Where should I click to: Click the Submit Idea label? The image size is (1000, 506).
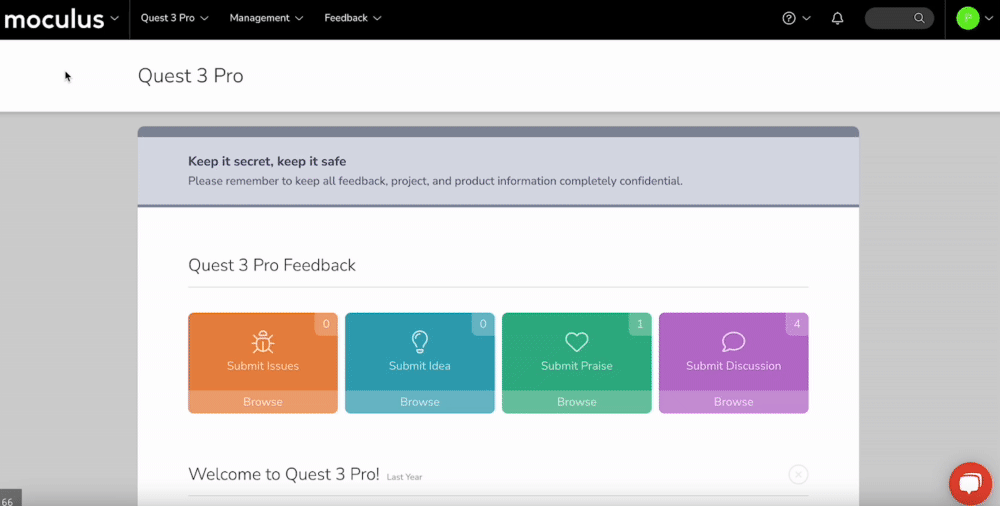coord(420,366)
